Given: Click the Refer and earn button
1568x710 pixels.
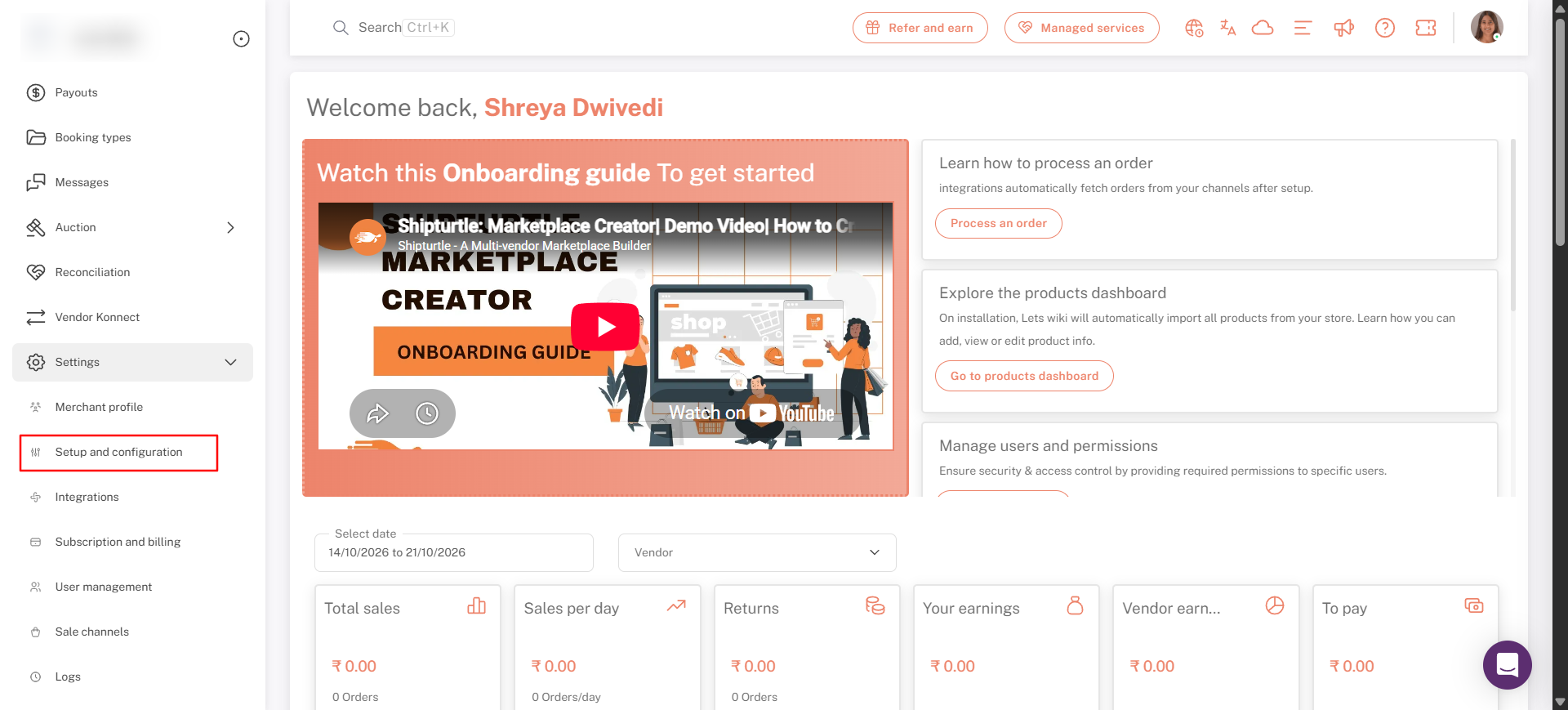Looking at the screenshot, I should pos(920,28).
